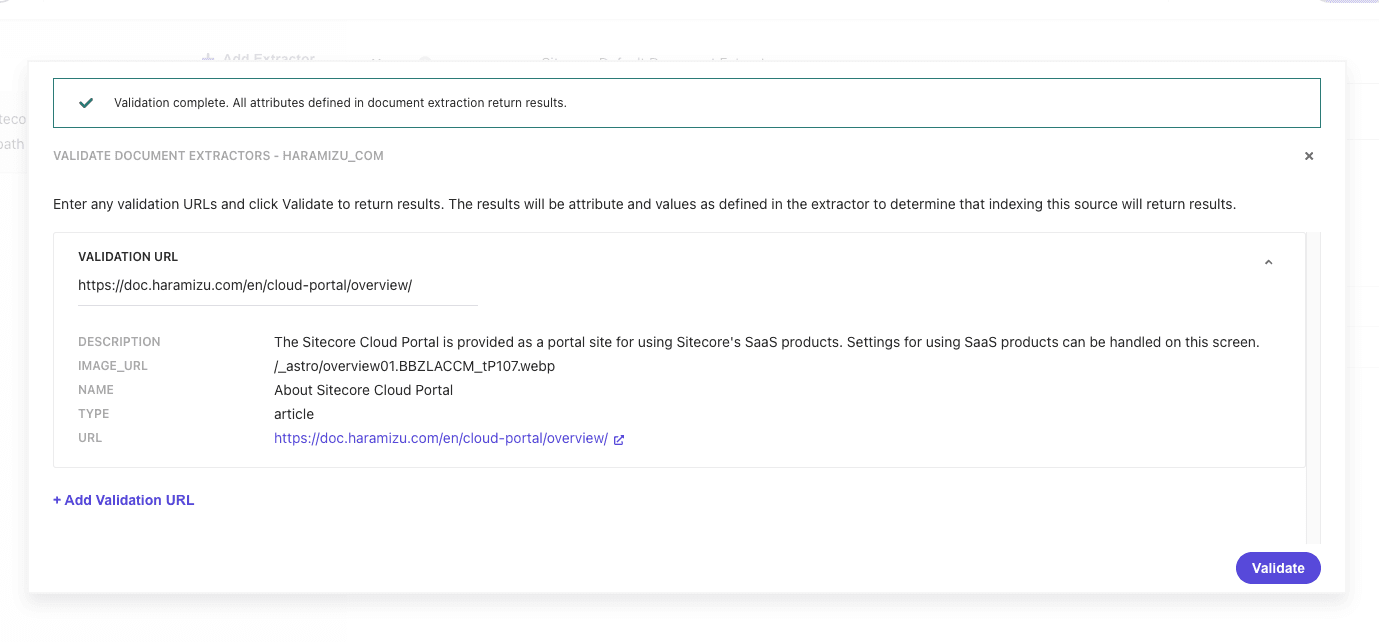Image resolution: width=1379 pixels, height=642 pixels.
Task: Close the Validate Document Extractors dialog
Action: (x=1309, y=156)
